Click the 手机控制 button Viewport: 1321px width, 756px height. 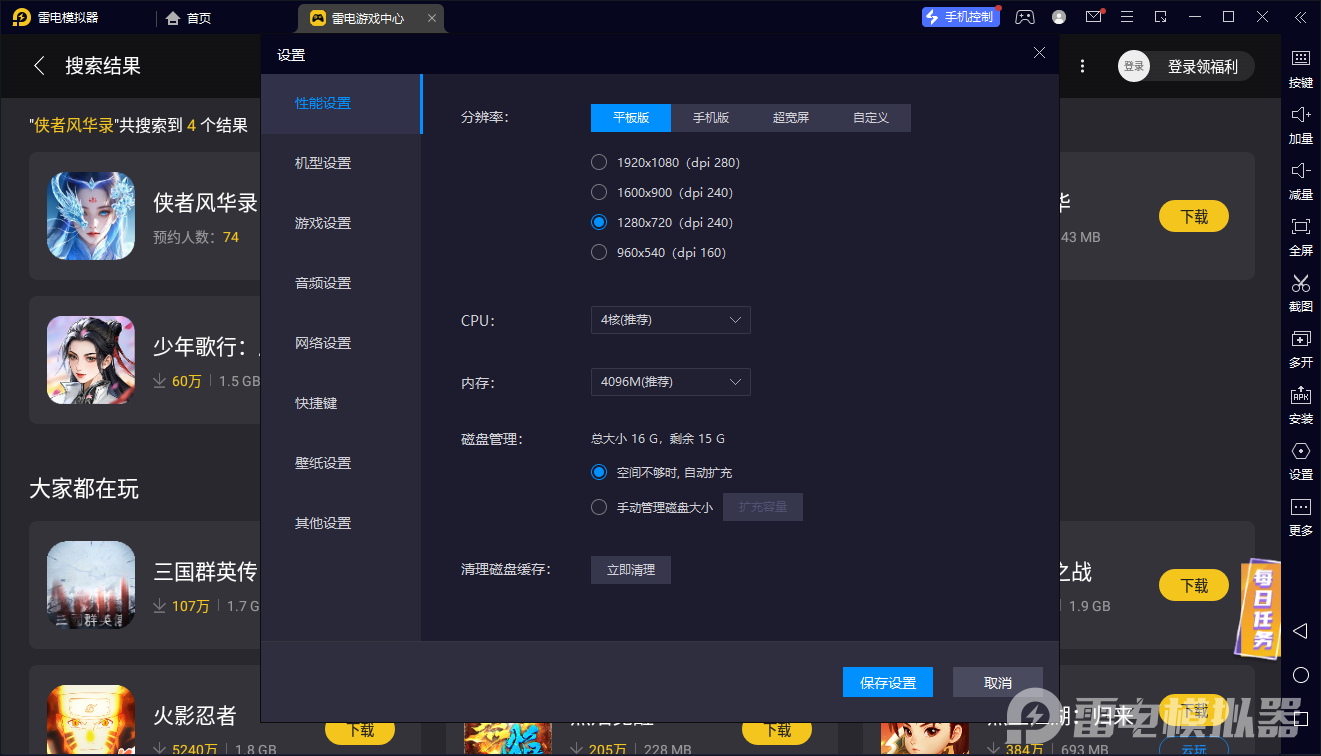pyautogui.click(x=961, y=17)
